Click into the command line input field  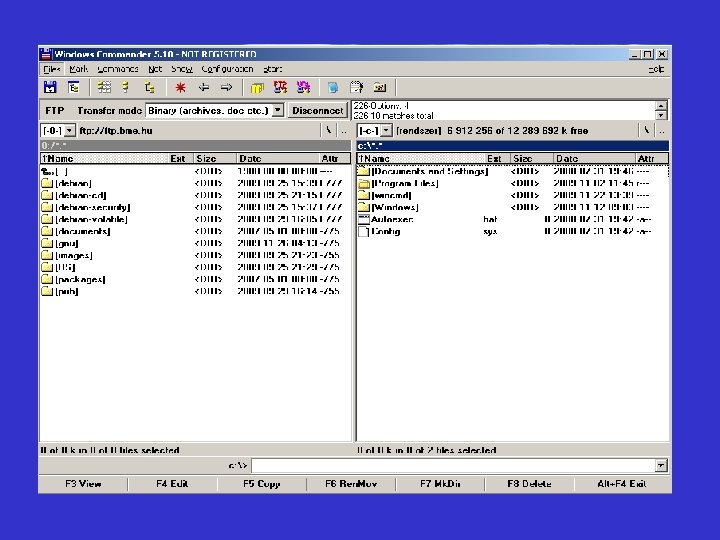(x=454, y=466)
